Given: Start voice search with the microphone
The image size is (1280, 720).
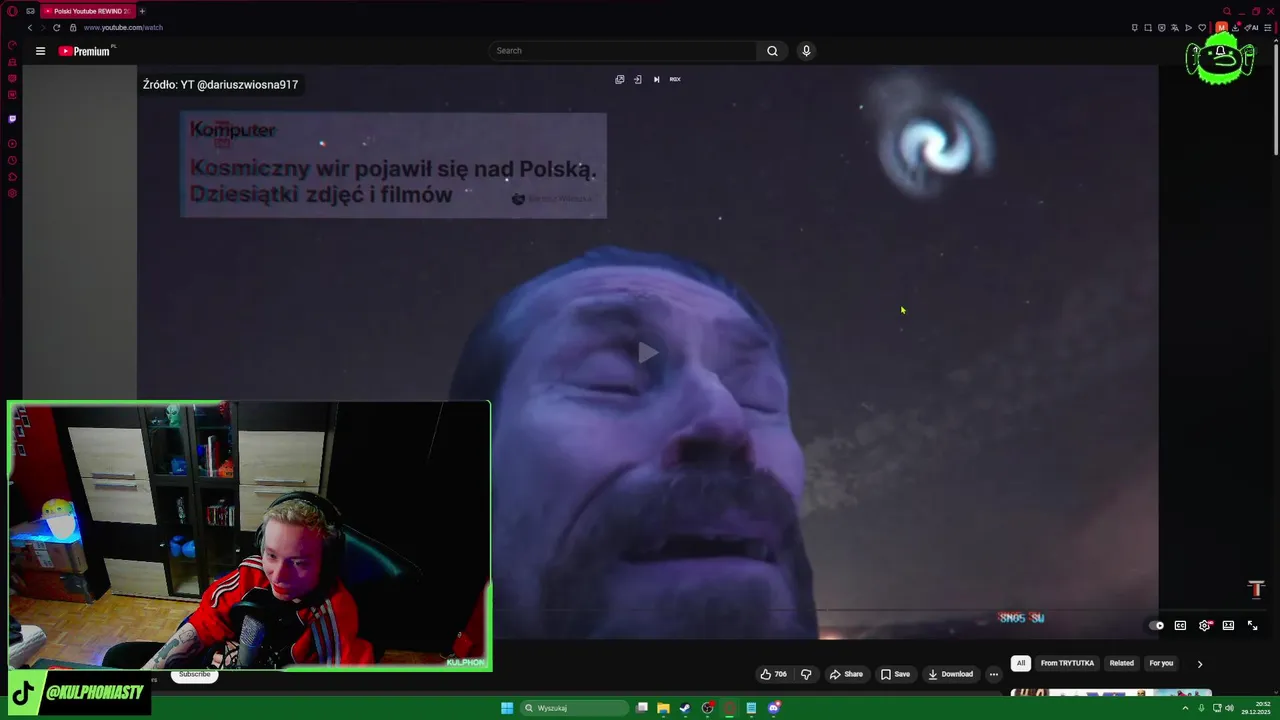Looking at the screenshot, I should tap(806, 51).
